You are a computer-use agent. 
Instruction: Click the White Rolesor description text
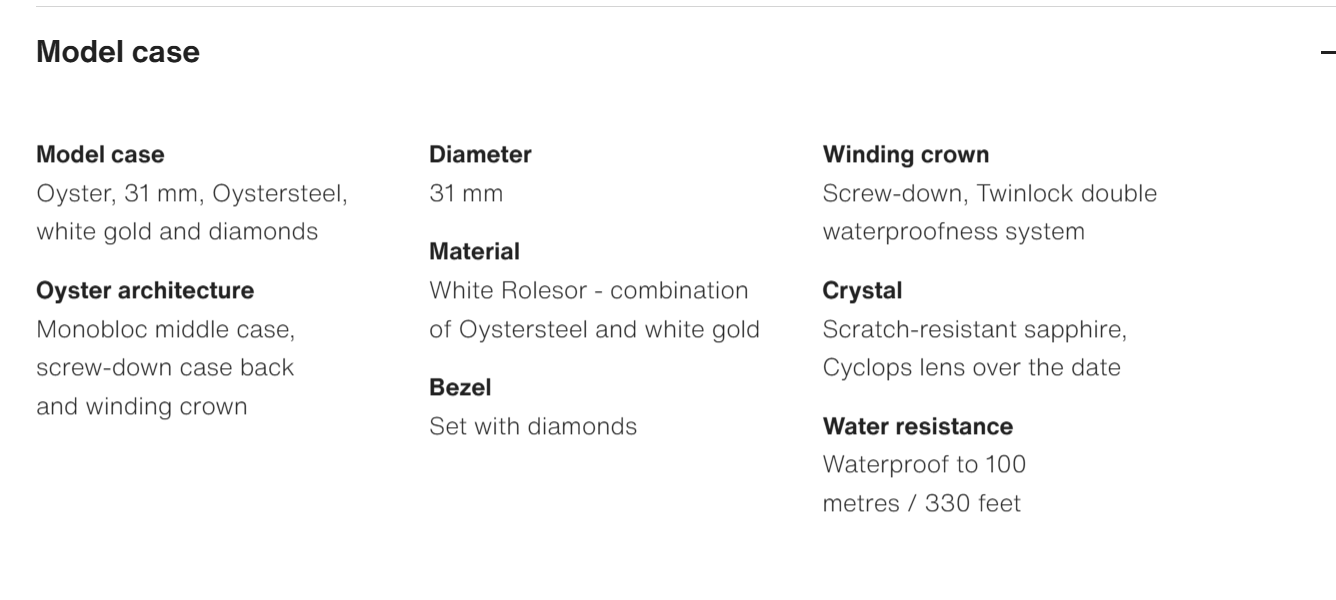tap(589, 290)
